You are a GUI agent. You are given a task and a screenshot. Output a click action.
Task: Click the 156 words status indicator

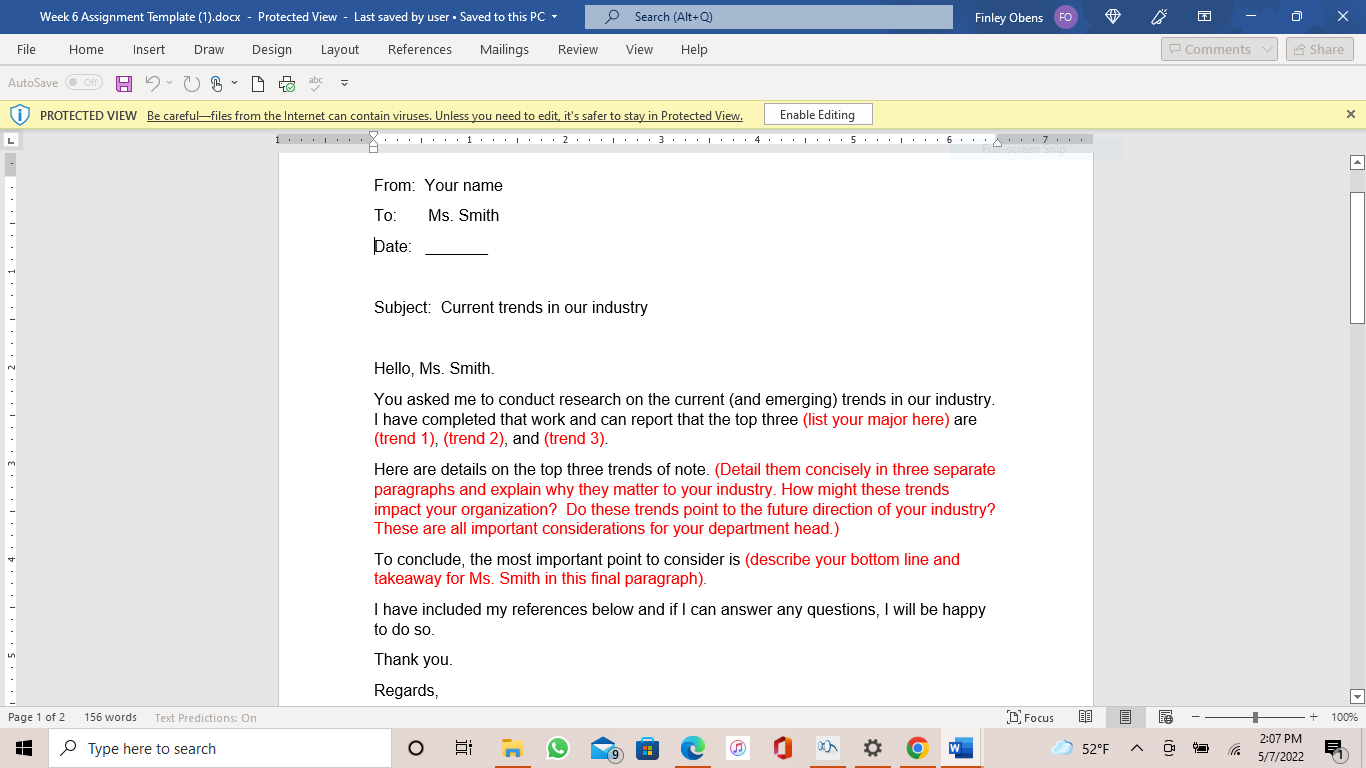point(110,718)
